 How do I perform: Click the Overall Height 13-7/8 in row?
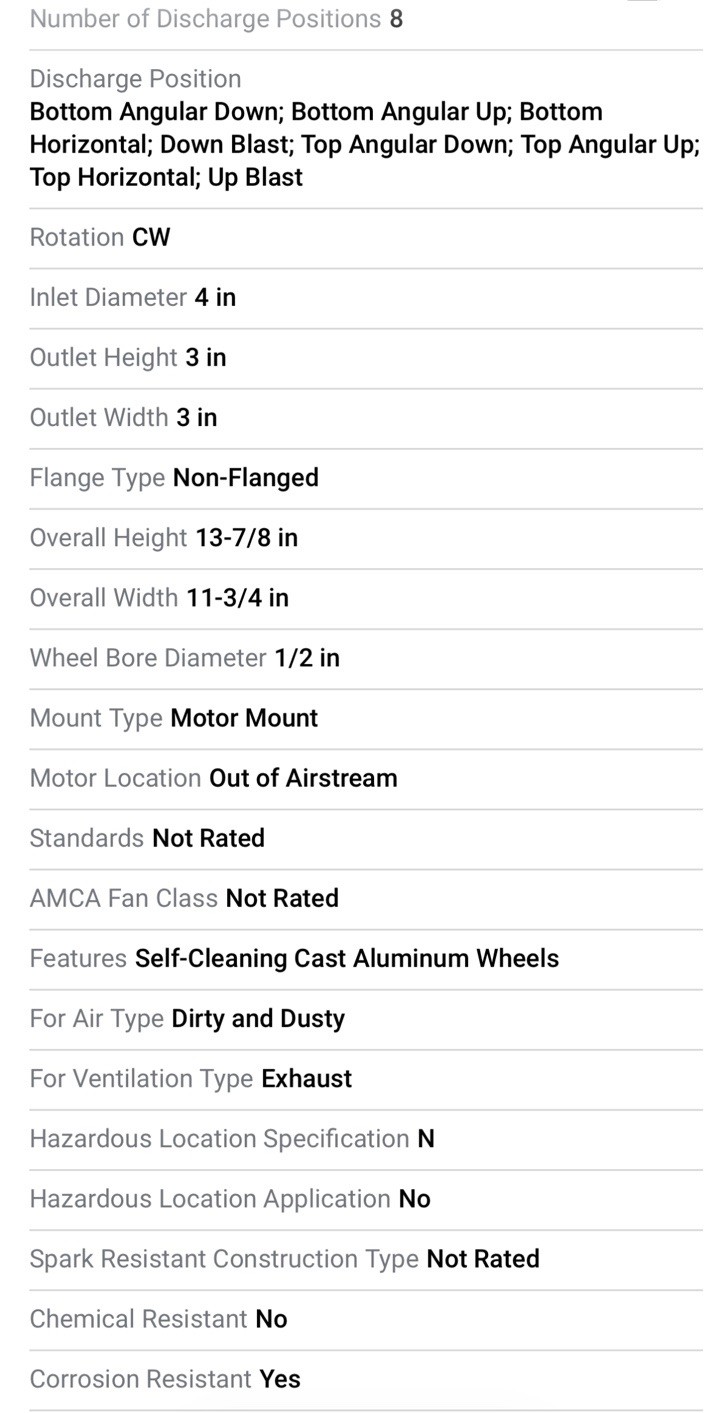tap(366, 538)
